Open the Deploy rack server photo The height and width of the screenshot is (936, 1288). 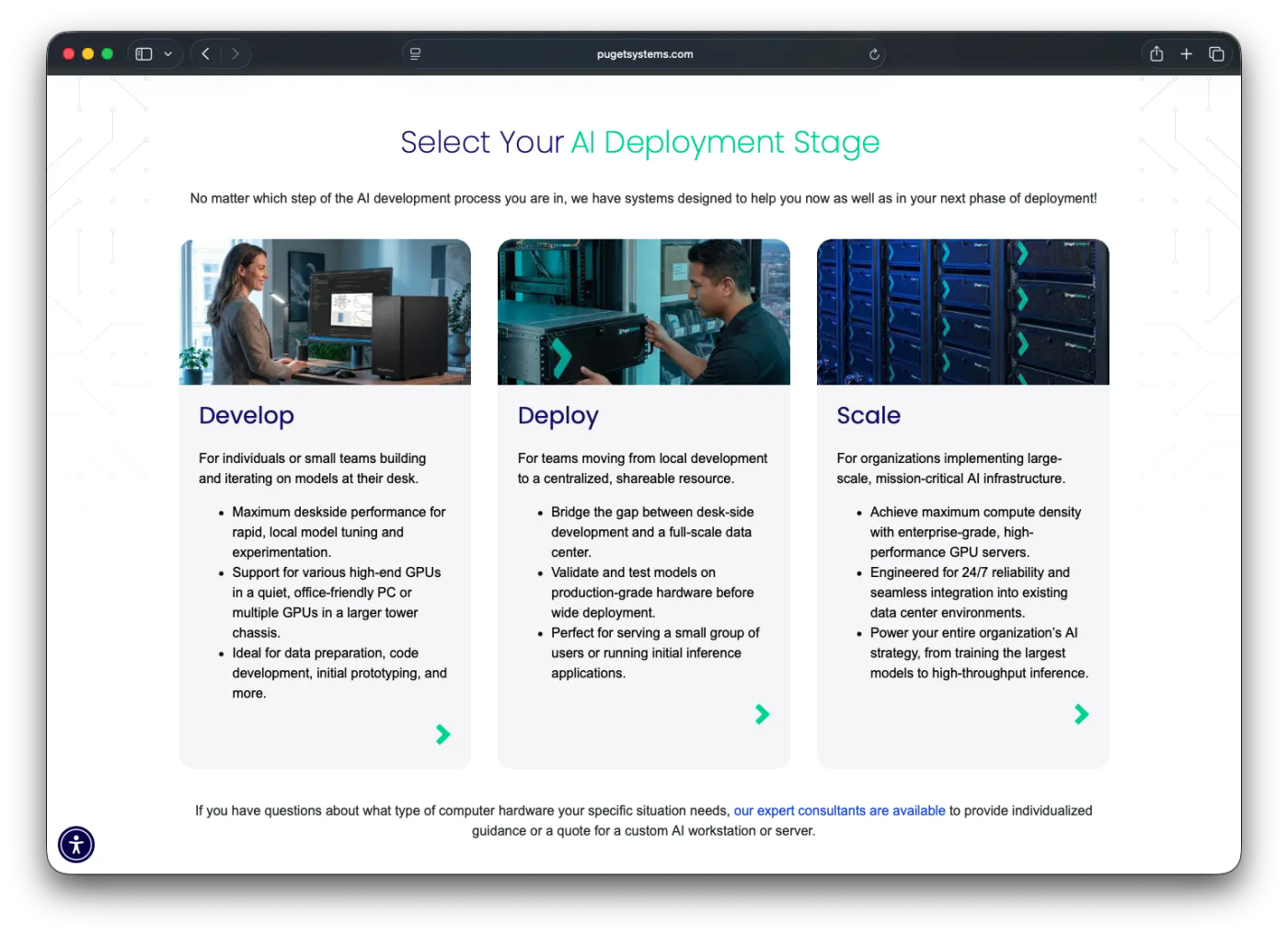tap(644, 312)
